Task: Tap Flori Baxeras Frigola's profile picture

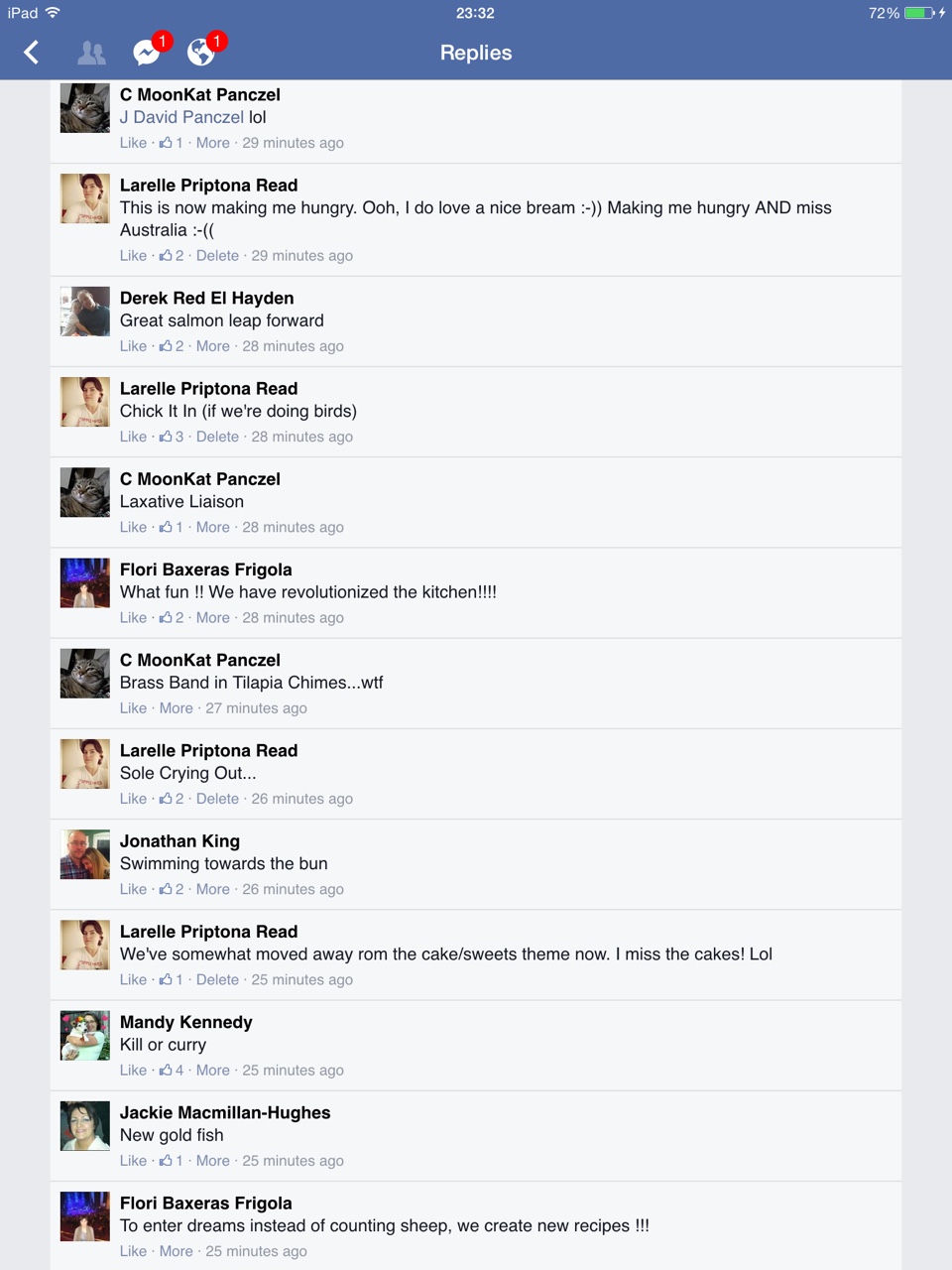Action: pos(85,582)
